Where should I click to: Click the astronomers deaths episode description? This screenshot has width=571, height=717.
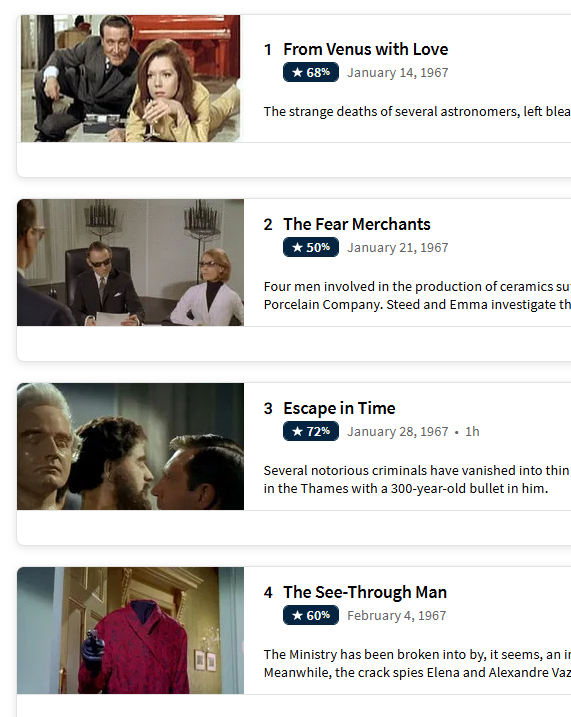417,112
